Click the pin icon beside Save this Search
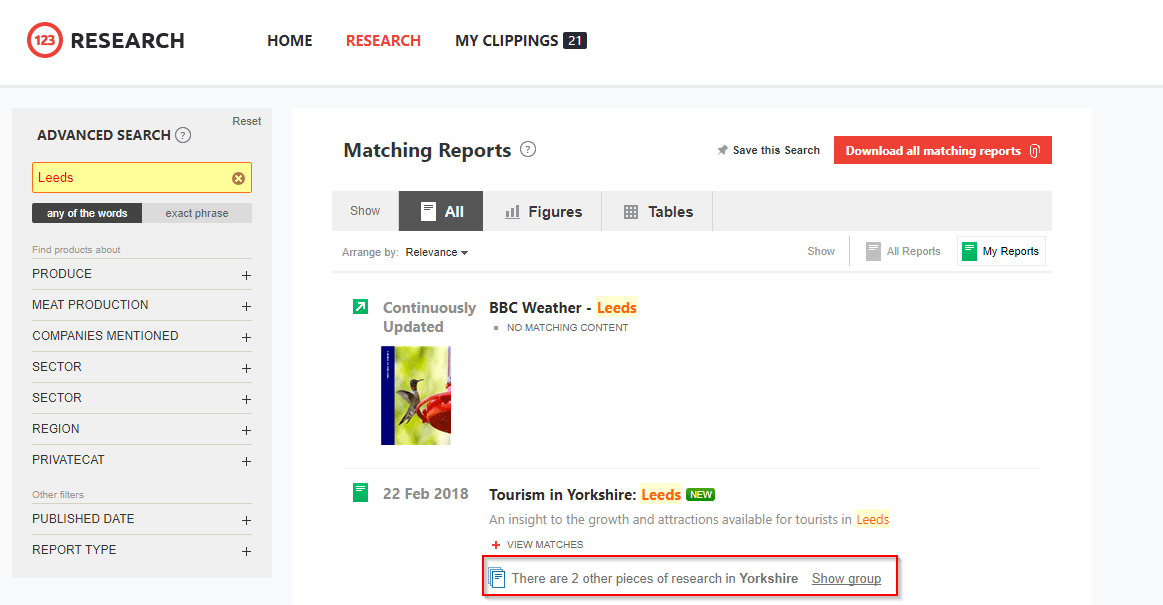The height and width of the screenshot is (605, 1163). (x=723, y=149)
